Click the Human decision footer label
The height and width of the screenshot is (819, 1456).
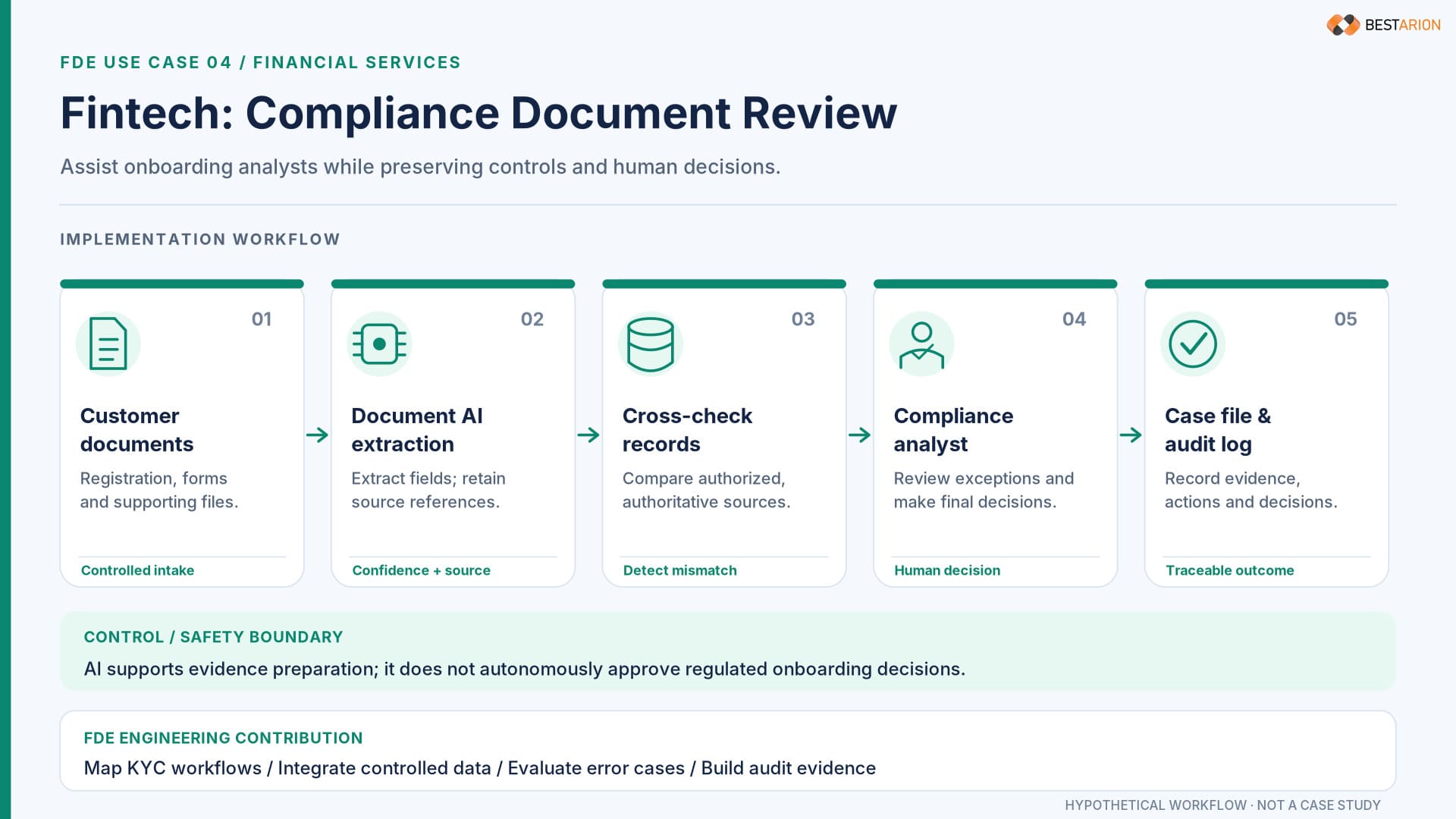[x=947, y=570]
